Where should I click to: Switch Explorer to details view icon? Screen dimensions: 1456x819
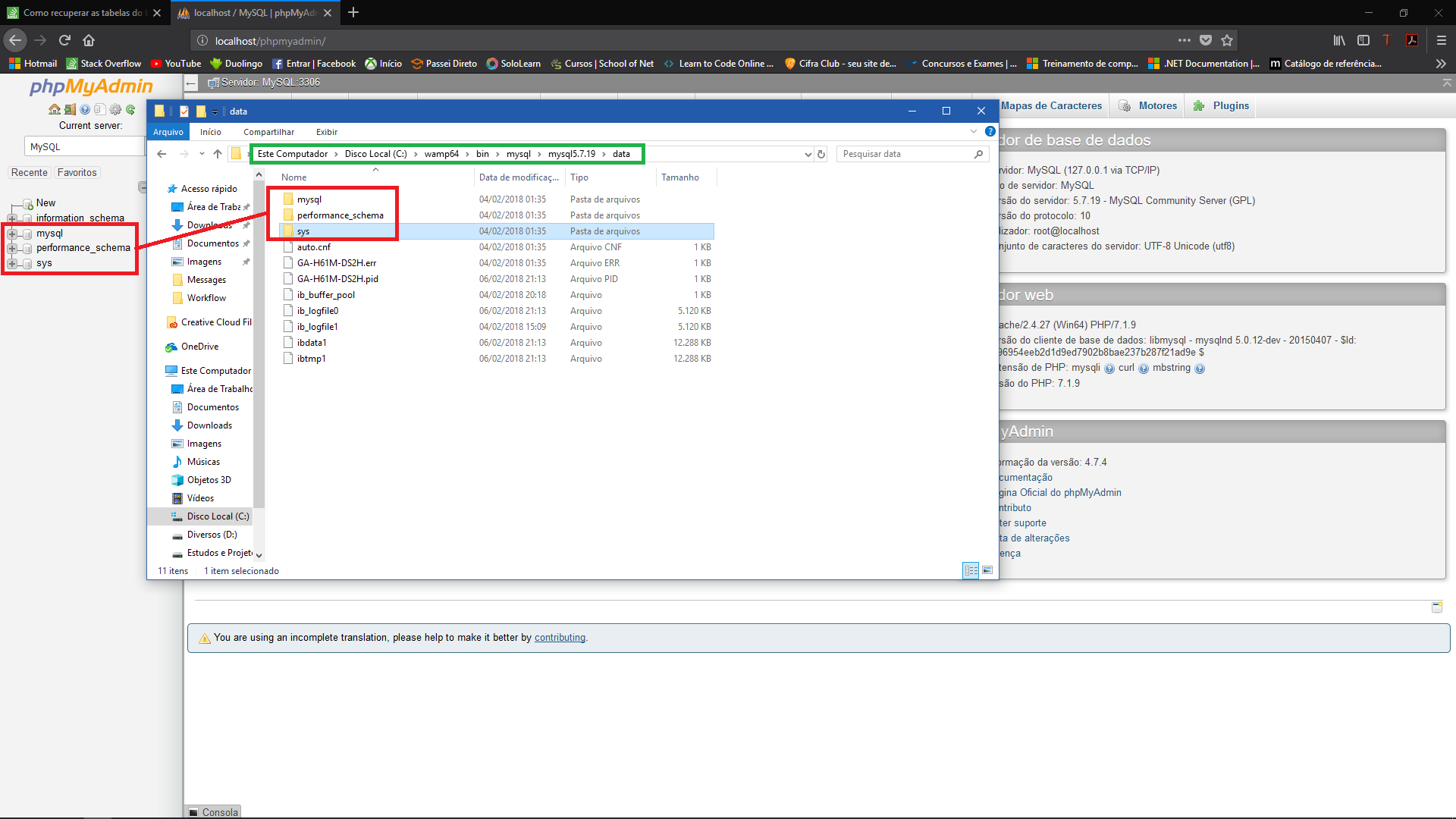pyautogui.click(x=971, y=570)
